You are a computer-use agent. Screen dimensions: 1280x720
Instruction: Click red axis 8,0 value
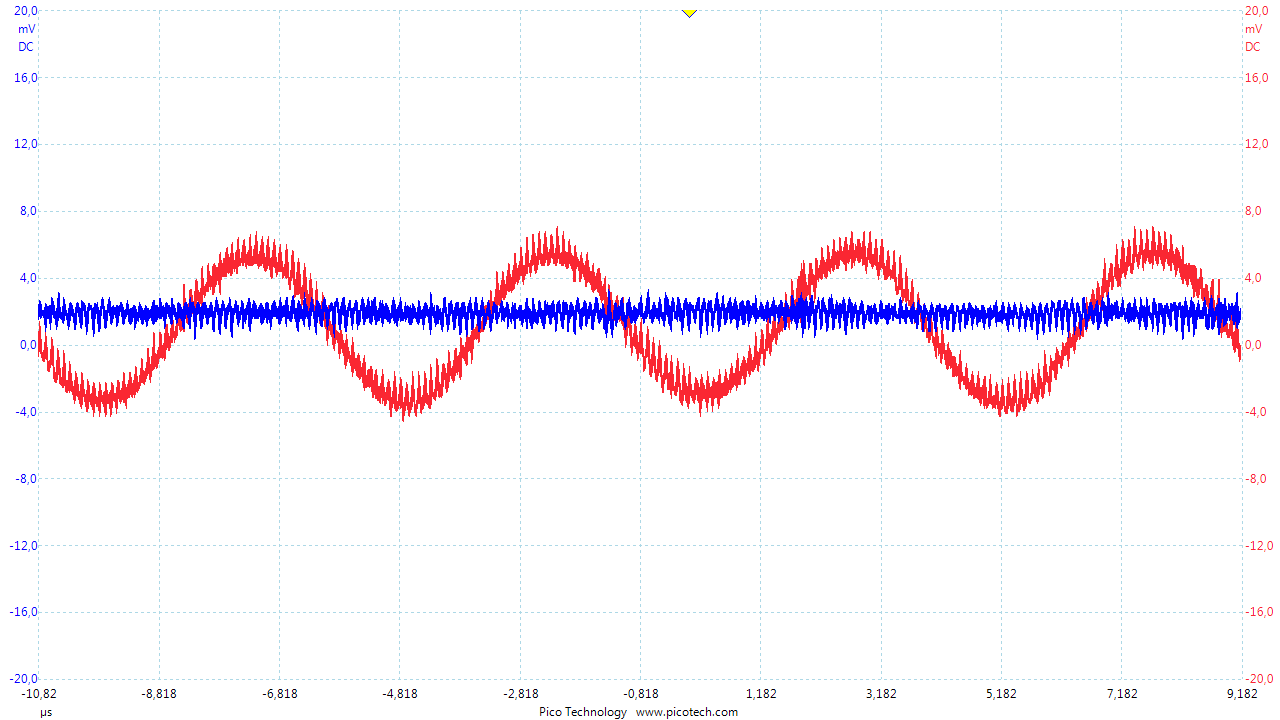(x=1253, y=211)
